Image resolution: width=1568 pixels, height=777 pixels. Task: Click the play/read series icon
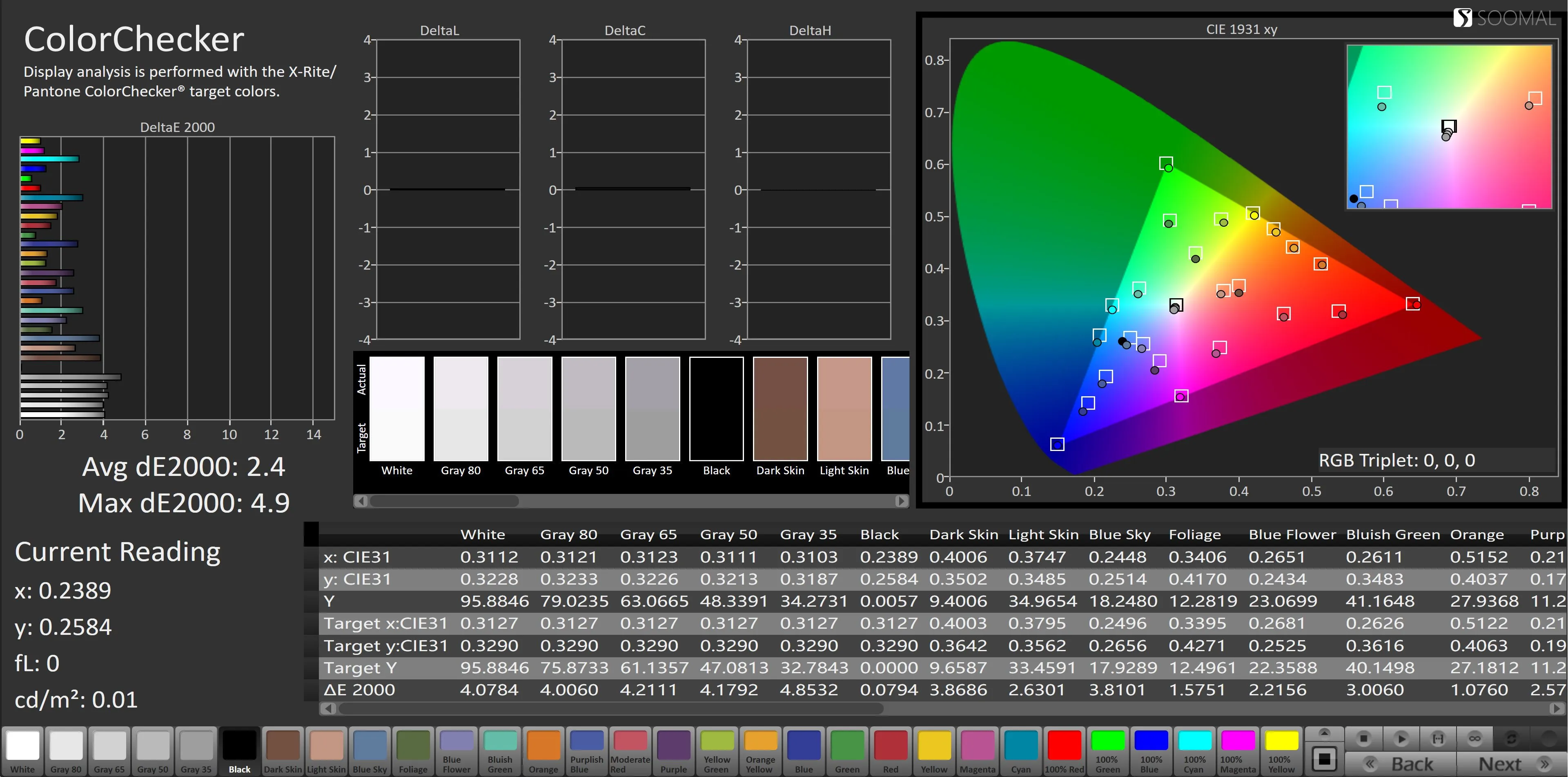click(1401, 739)
